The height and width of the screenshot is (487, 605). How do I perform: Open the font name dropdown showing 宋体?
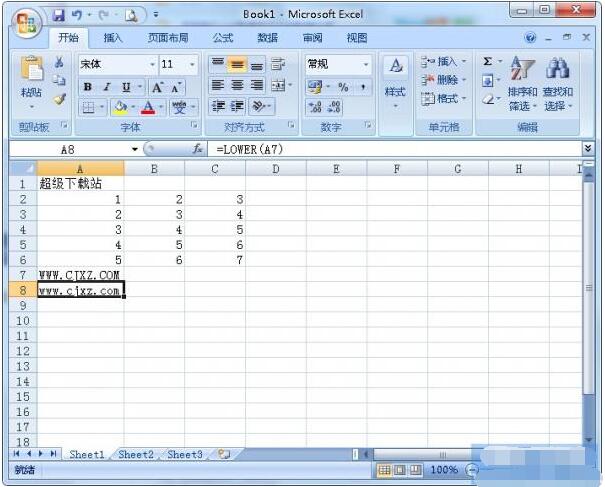118,64
